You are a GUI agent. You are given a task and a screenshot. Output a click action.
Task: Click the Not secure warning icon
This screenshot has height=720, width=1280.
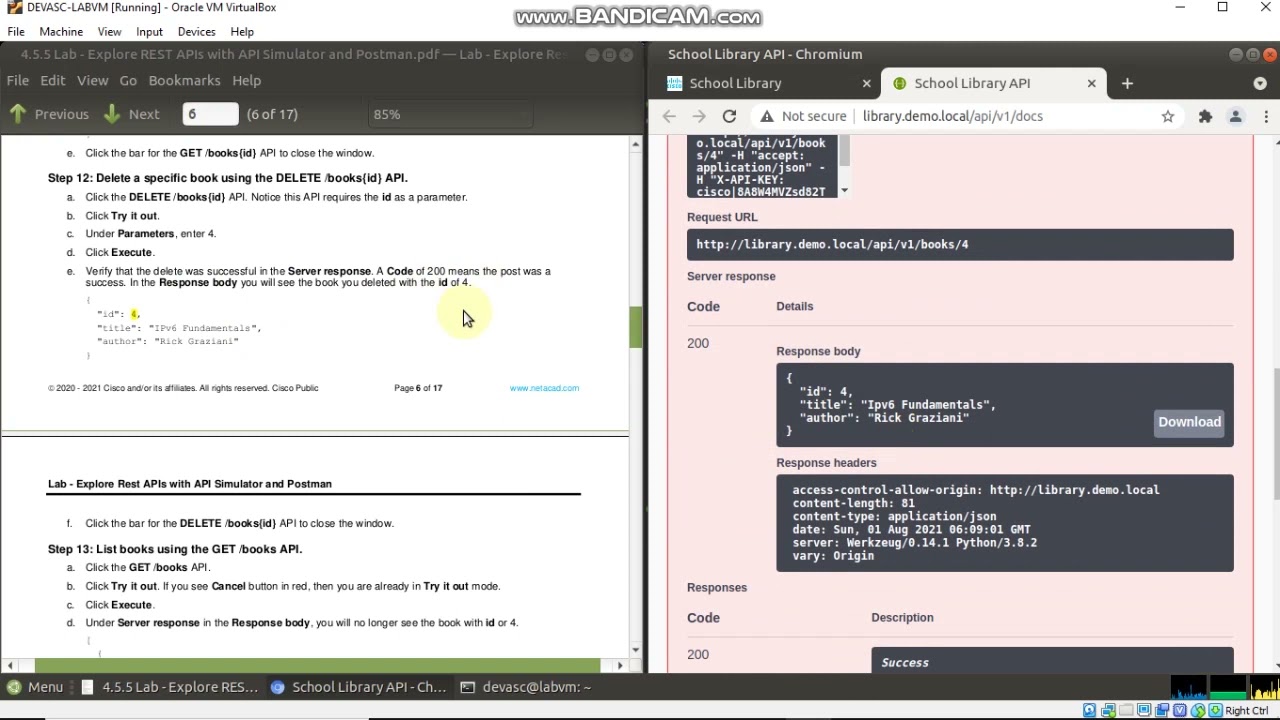click(767, 116)
